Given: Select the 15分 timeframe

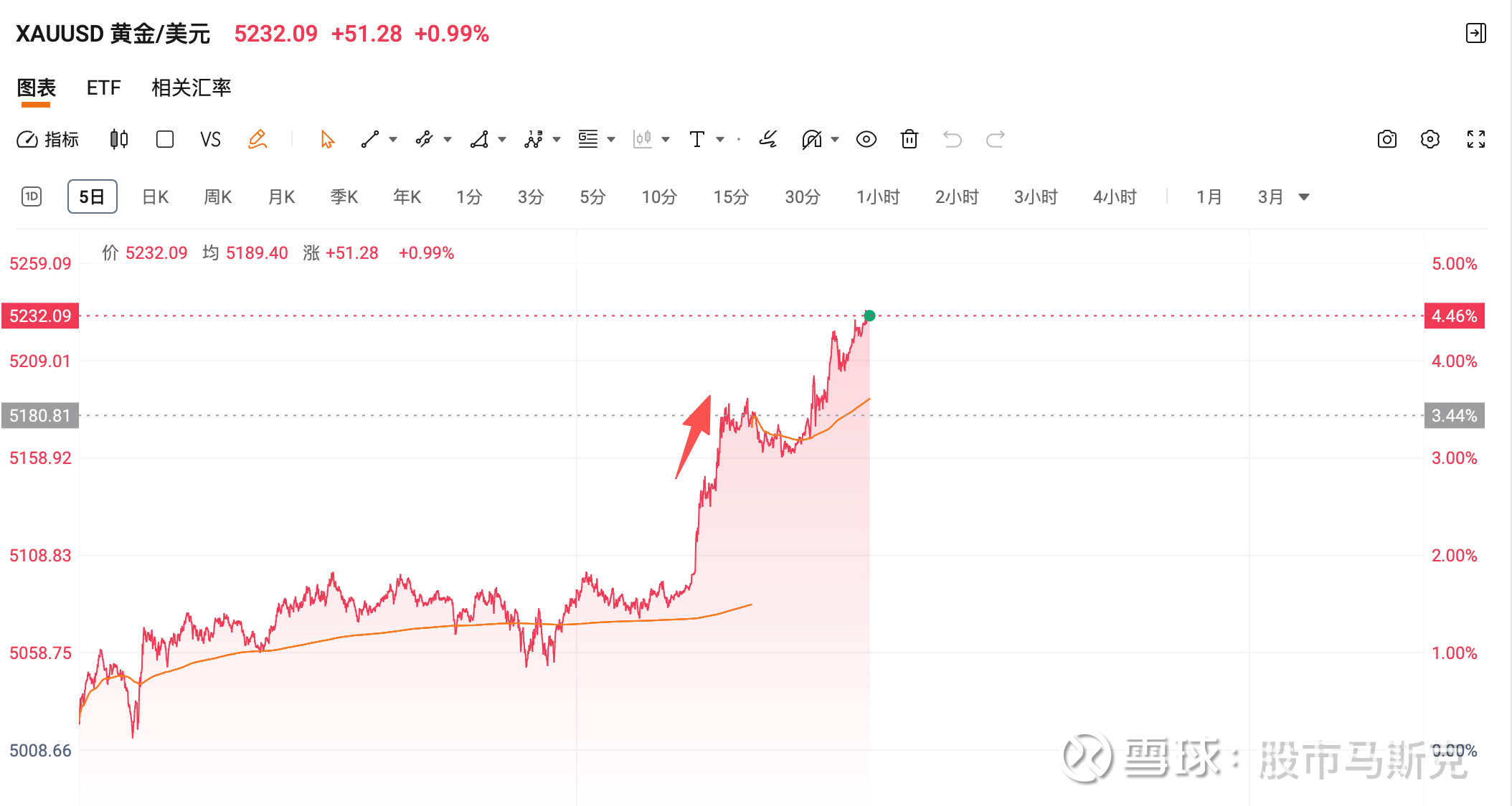Looking at the screenshot, I should pyautogui.click(x=730, y=197).
